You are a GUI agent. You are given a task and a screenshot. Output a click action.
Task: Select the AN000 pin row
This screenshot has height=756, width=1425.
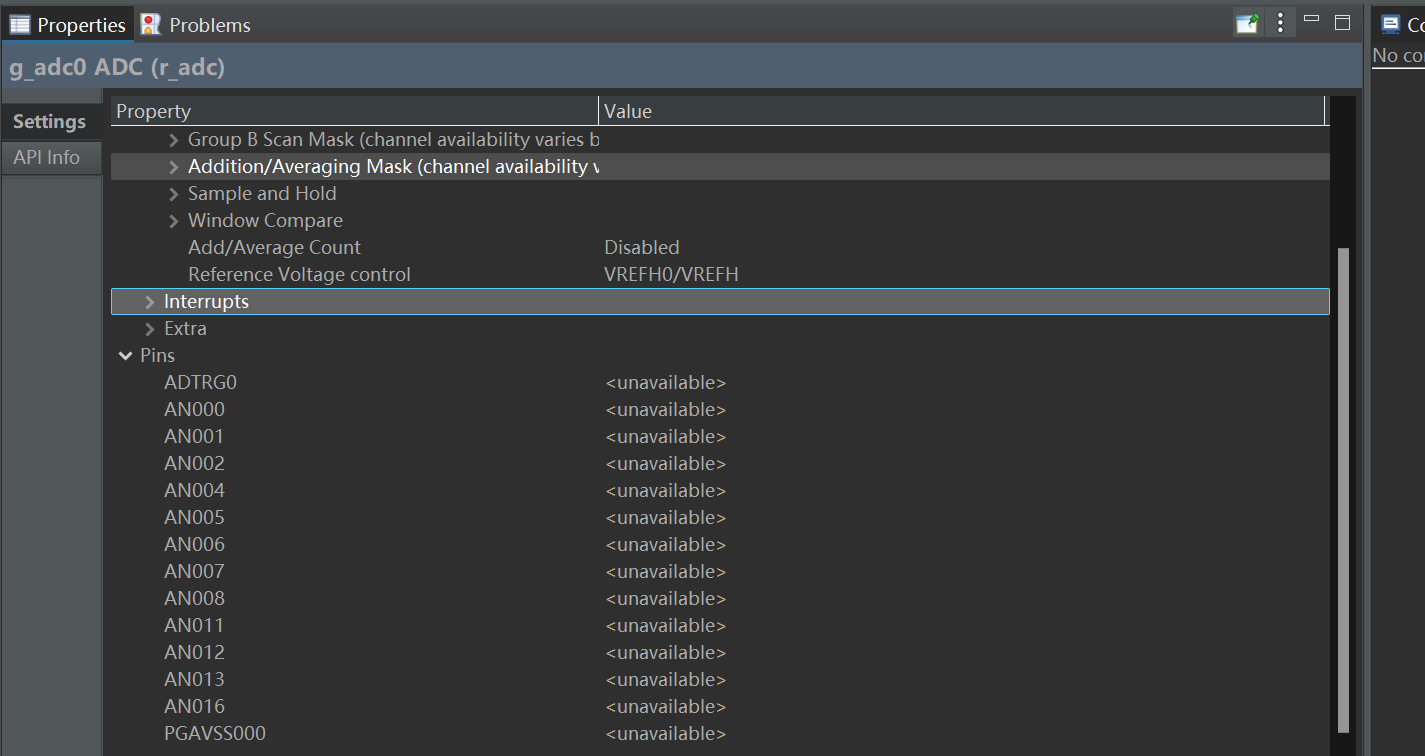point(720,410)
